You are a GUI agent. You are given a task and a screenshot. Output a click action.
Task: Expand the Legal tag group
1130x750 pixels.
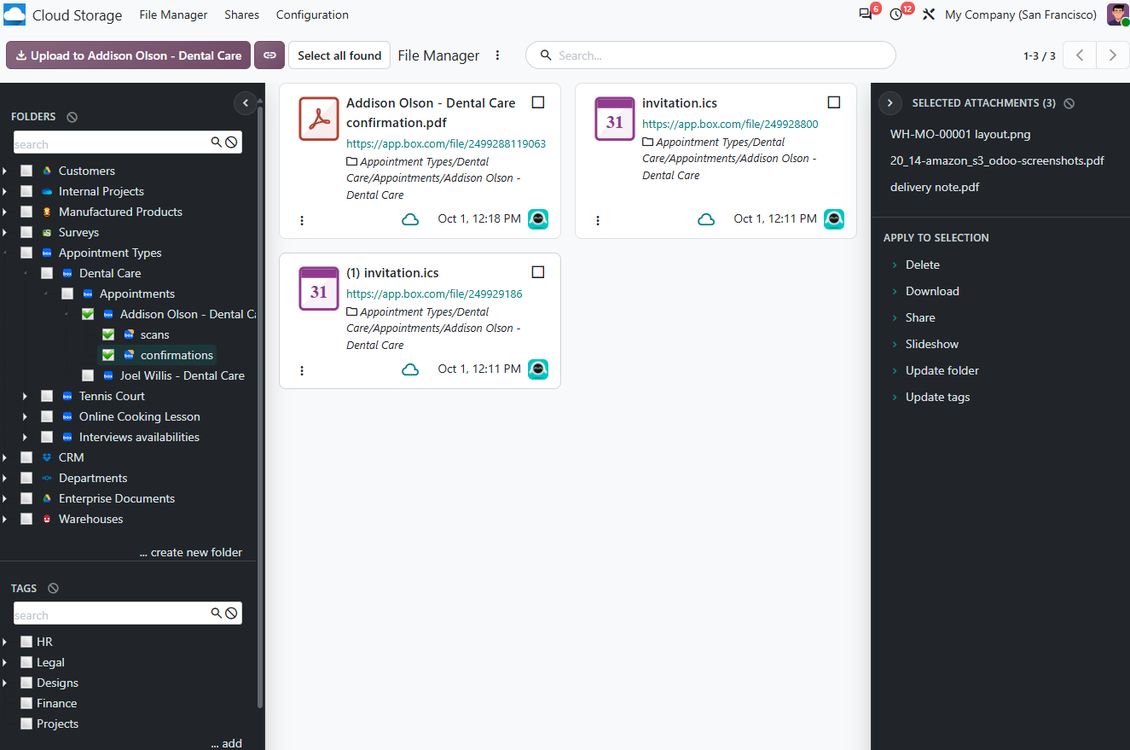(x=5, y=662)
